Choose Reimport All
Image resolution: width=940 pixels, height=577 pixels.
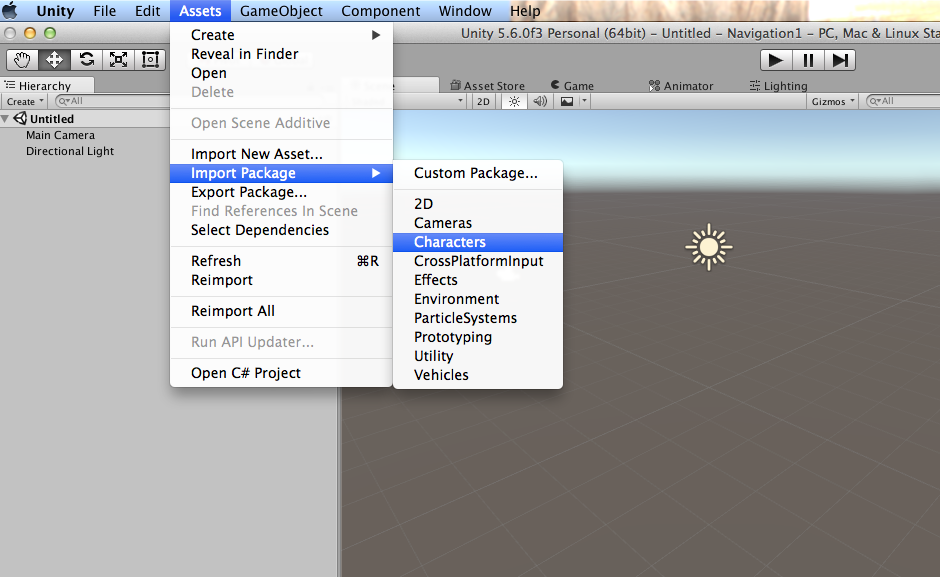pyautogui.click(x=281, y=311)
